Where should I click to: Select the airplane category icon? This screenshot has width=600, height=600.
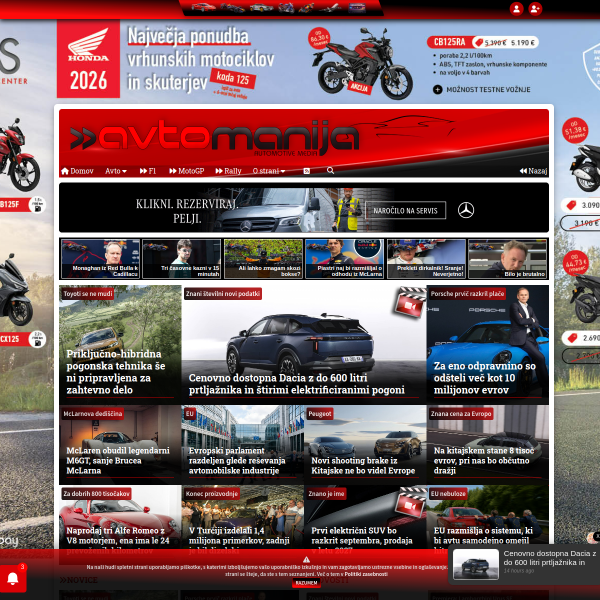[330, 8]
